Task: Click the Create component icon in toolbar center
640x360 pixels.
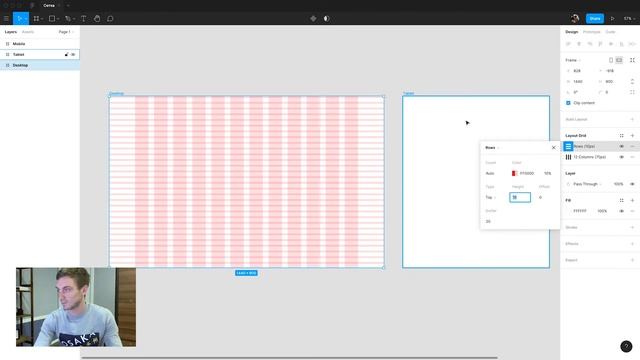Action: (313, 18)
